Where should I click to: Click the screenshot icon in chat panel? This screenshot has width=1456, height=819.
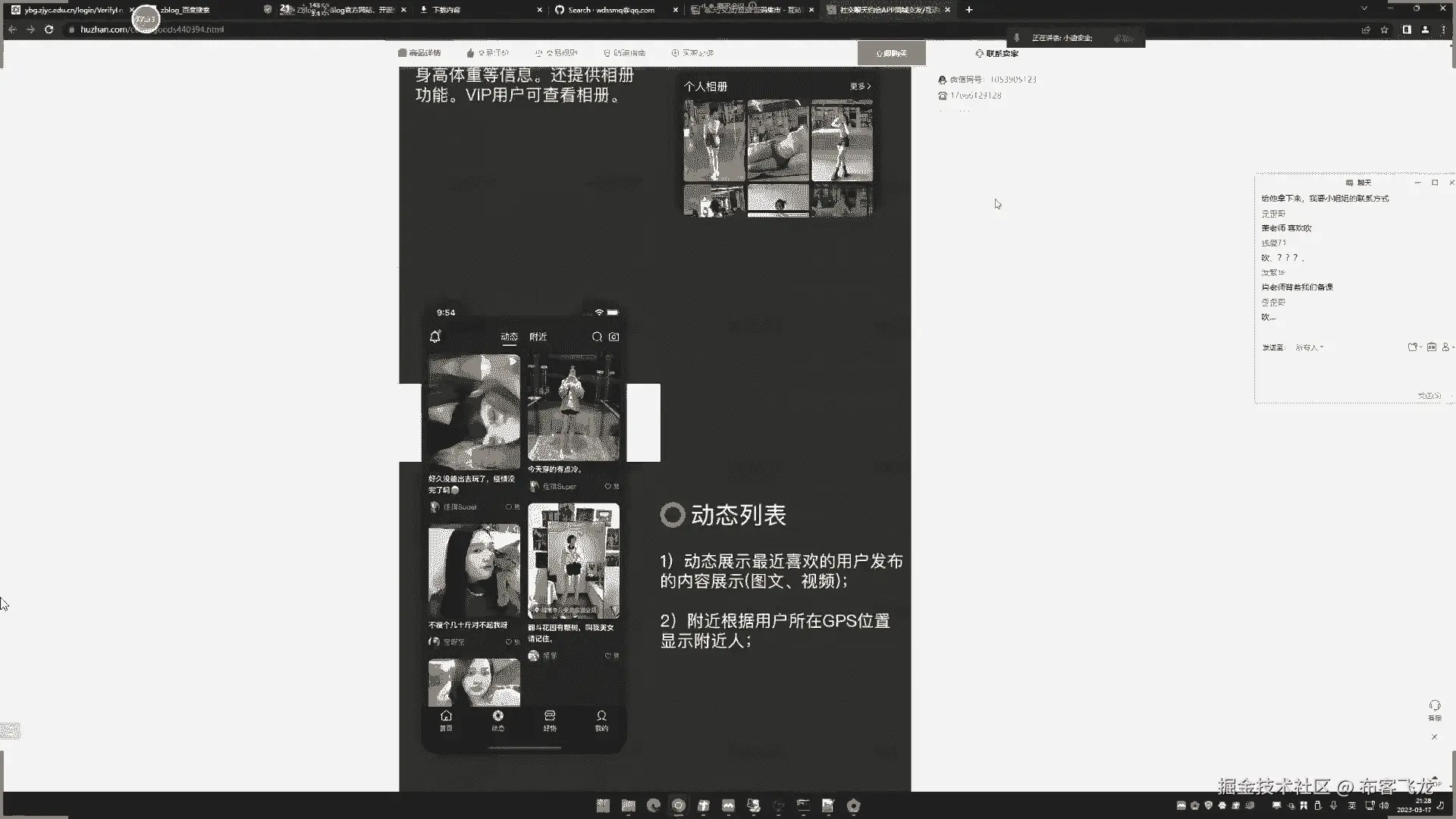pyautogui.click(x=1431, y=347)
